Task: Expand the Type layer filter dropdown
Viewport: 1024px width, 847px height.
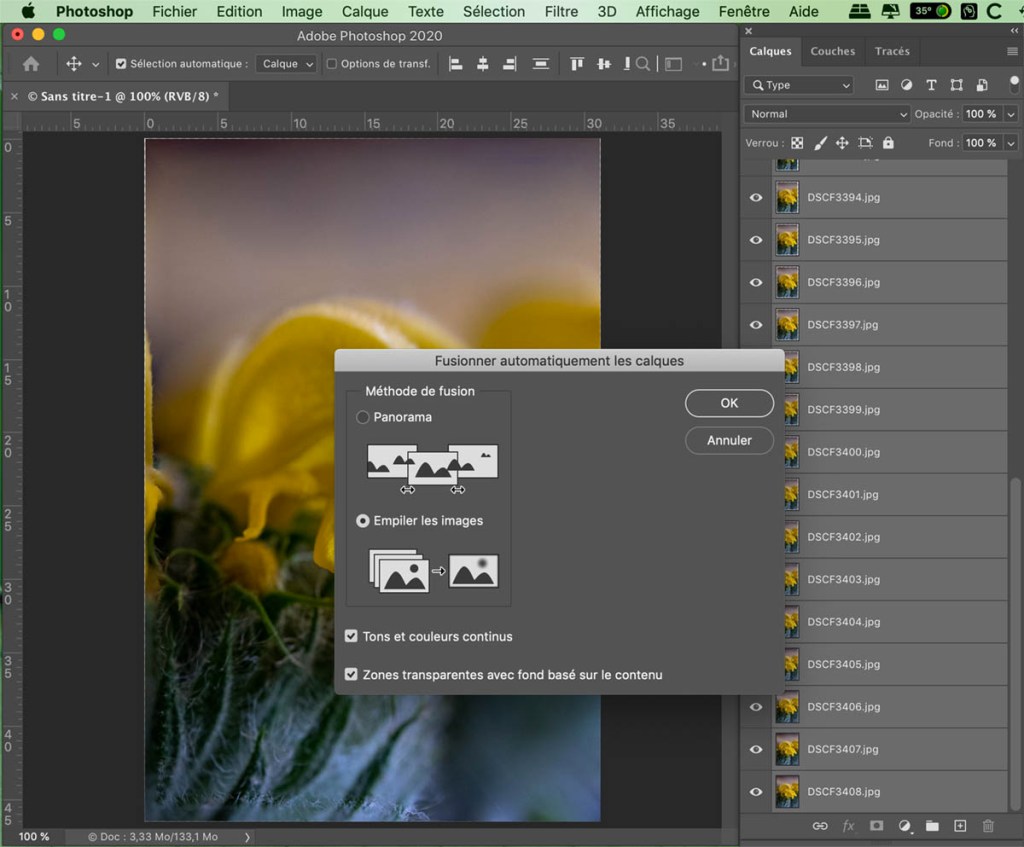Action: [799, 86]
